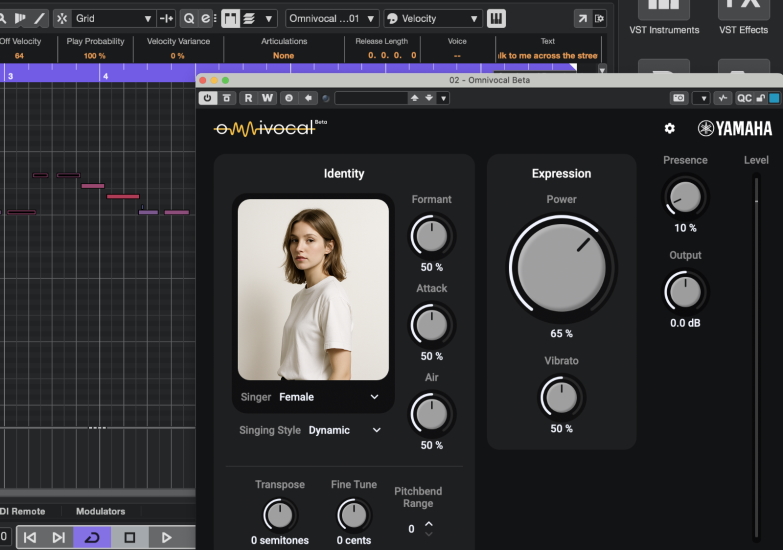The height and width of the screenshot is (550, 783).
Task: Click the copy settings arrow icon
Action: [x=308, y=98]
